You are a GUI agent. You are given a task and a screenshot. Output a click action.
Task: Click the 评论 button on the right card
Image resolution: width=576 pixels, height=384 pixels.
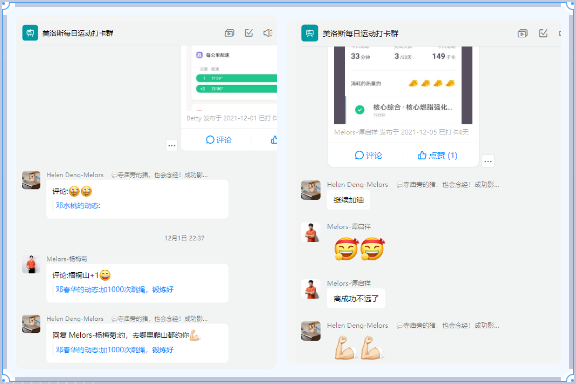368,155
